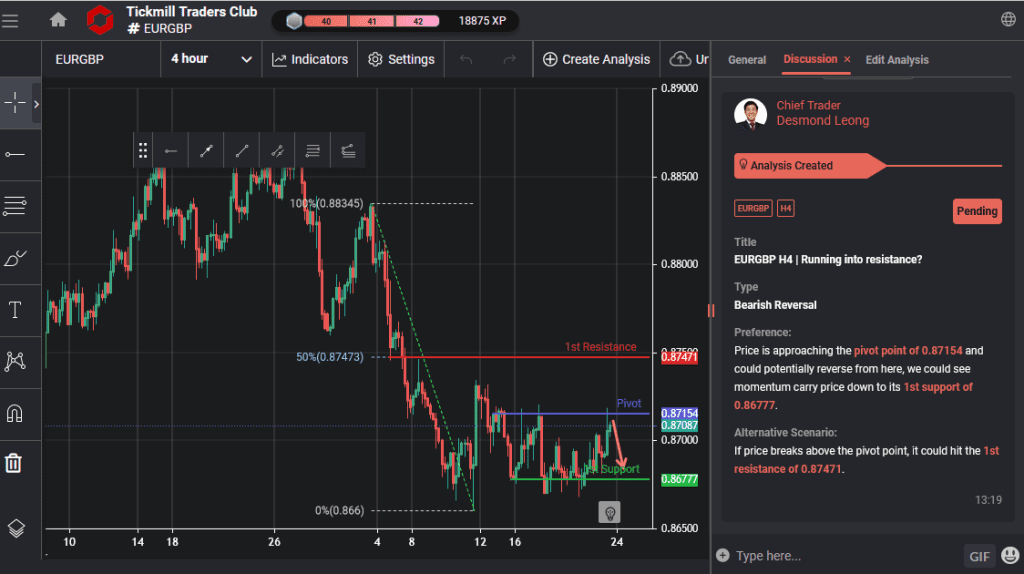The image size is (1024, 574).
Task: Click the EURGBP tag badge
Action: 753,208
